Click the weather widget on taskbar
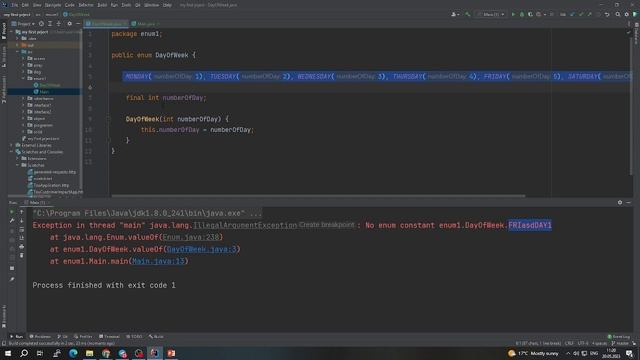The image size is (640, 360). [533, 353]
